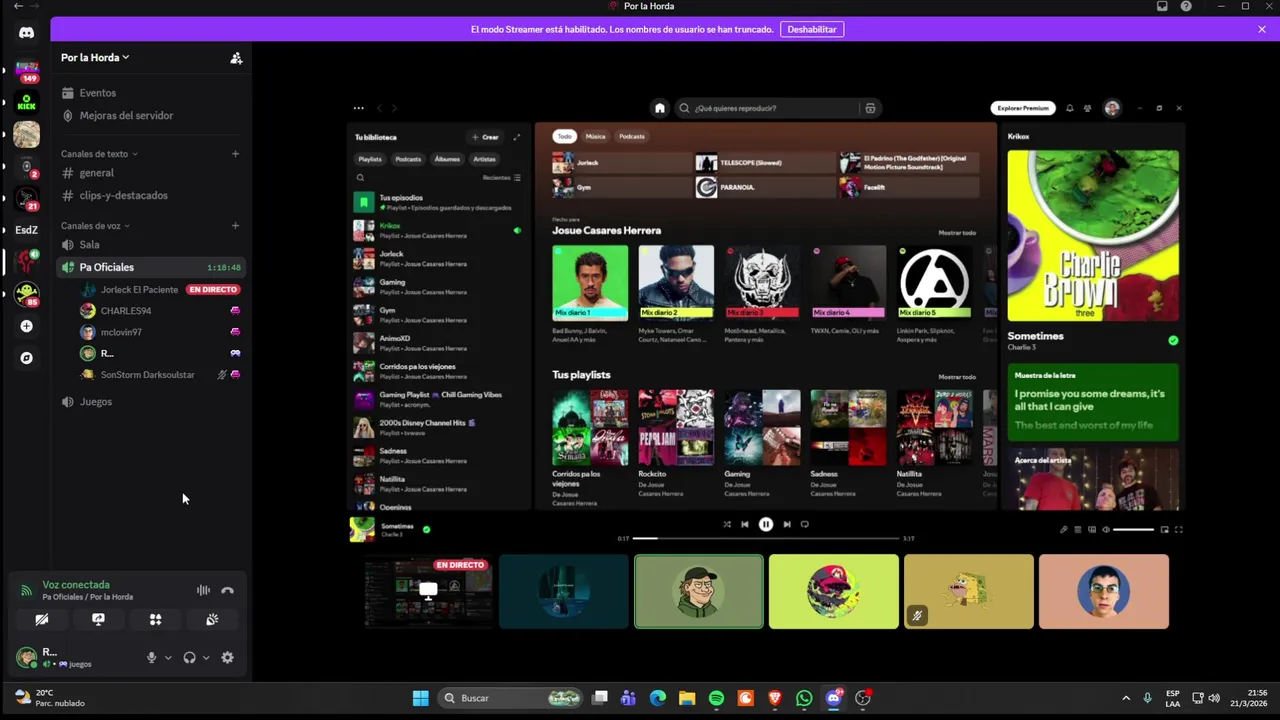Open Discord inbox icon in title bar
Screen dimensions: 1280x720
(1162, 6)
